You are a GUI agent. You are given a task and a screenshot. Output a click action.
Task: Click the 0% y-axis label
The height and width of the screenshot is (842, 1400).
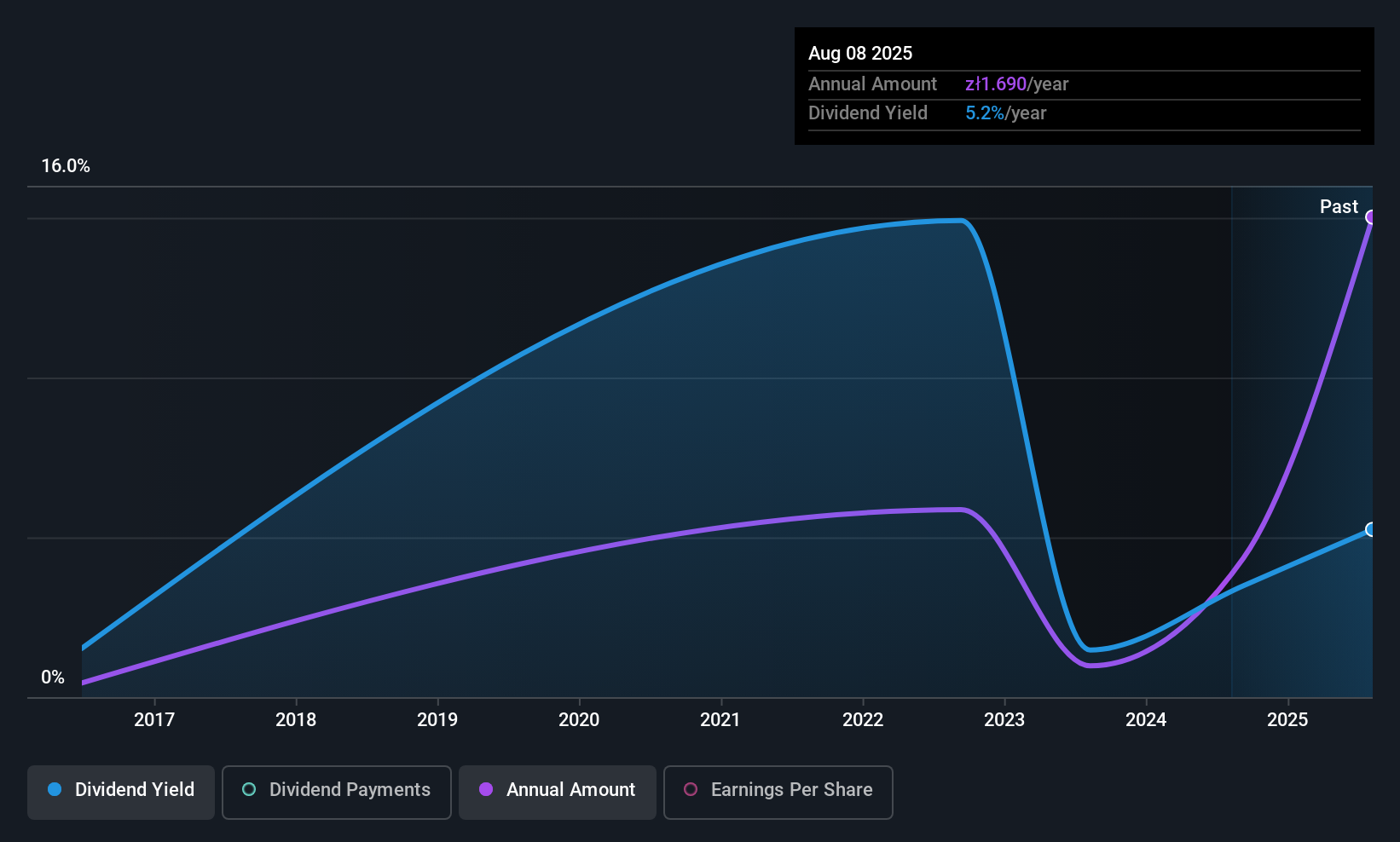click(x=53, y=678)
